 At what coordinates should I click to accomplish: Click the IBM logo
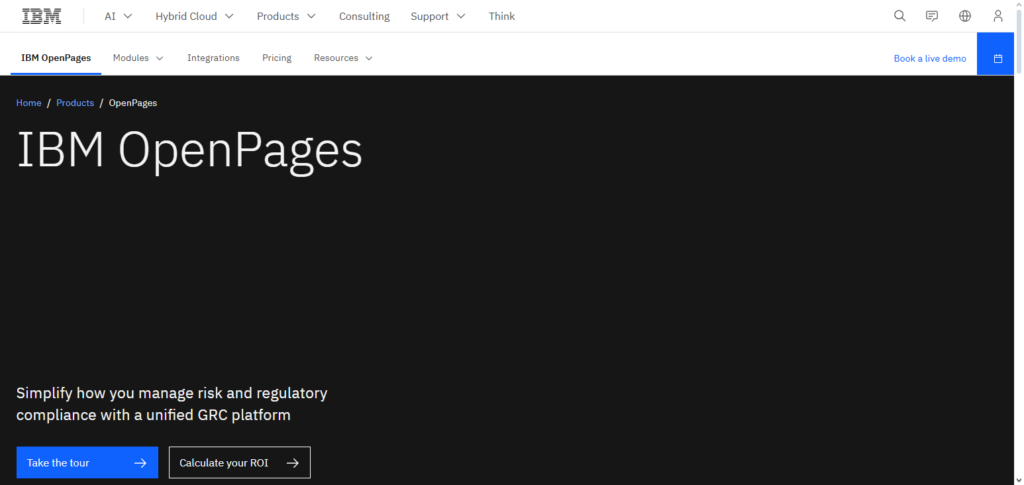click(42, 16)
